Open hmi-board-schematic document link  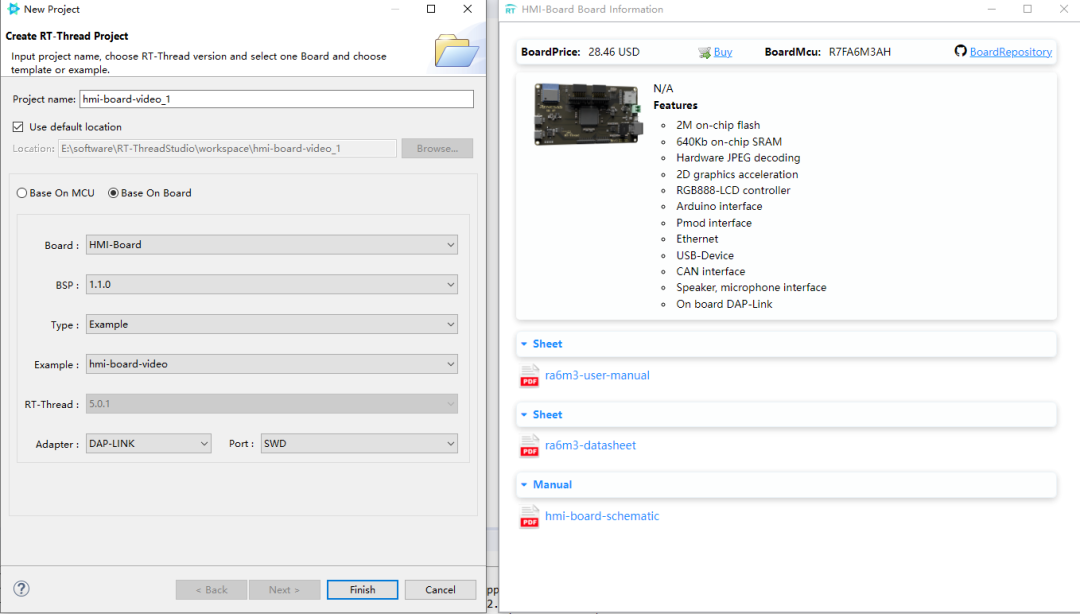[602, 516]
